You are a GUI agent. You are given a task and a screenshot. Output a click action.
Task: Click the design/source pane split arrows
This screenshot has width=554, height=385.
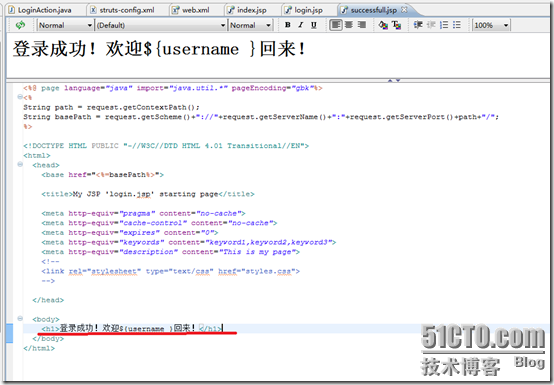pos(394,80)
